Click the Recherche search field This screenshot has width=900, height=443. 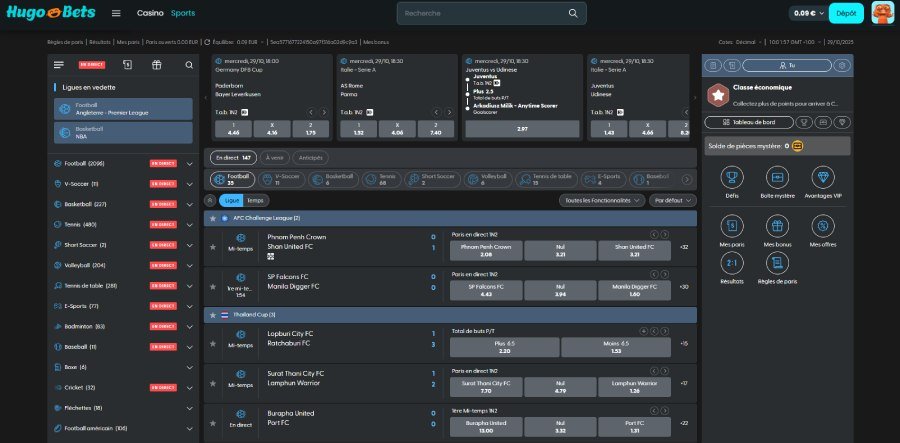pos(491,13)
